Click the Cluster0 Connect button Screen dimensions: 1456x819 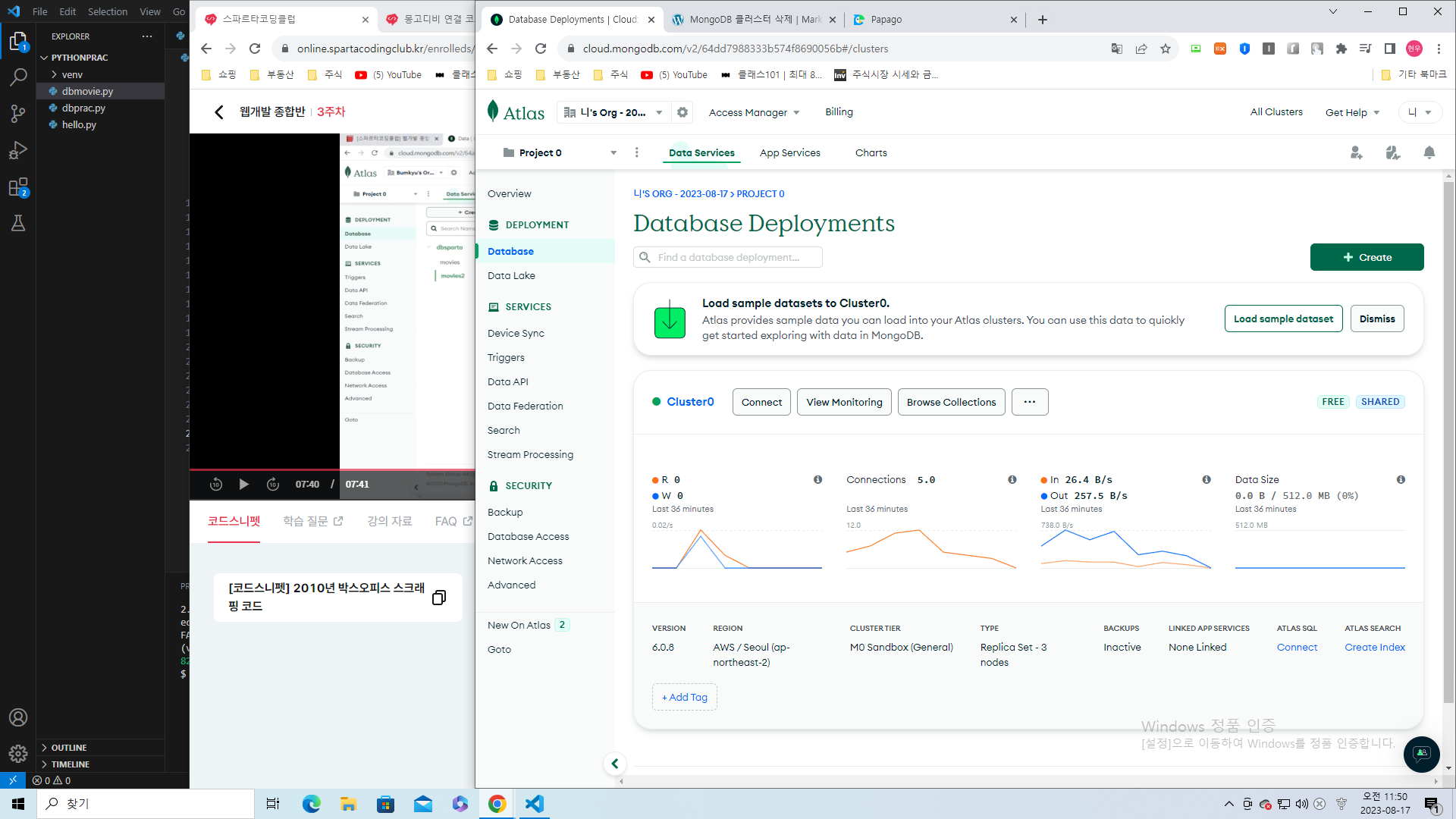click(x=761, y=402)
